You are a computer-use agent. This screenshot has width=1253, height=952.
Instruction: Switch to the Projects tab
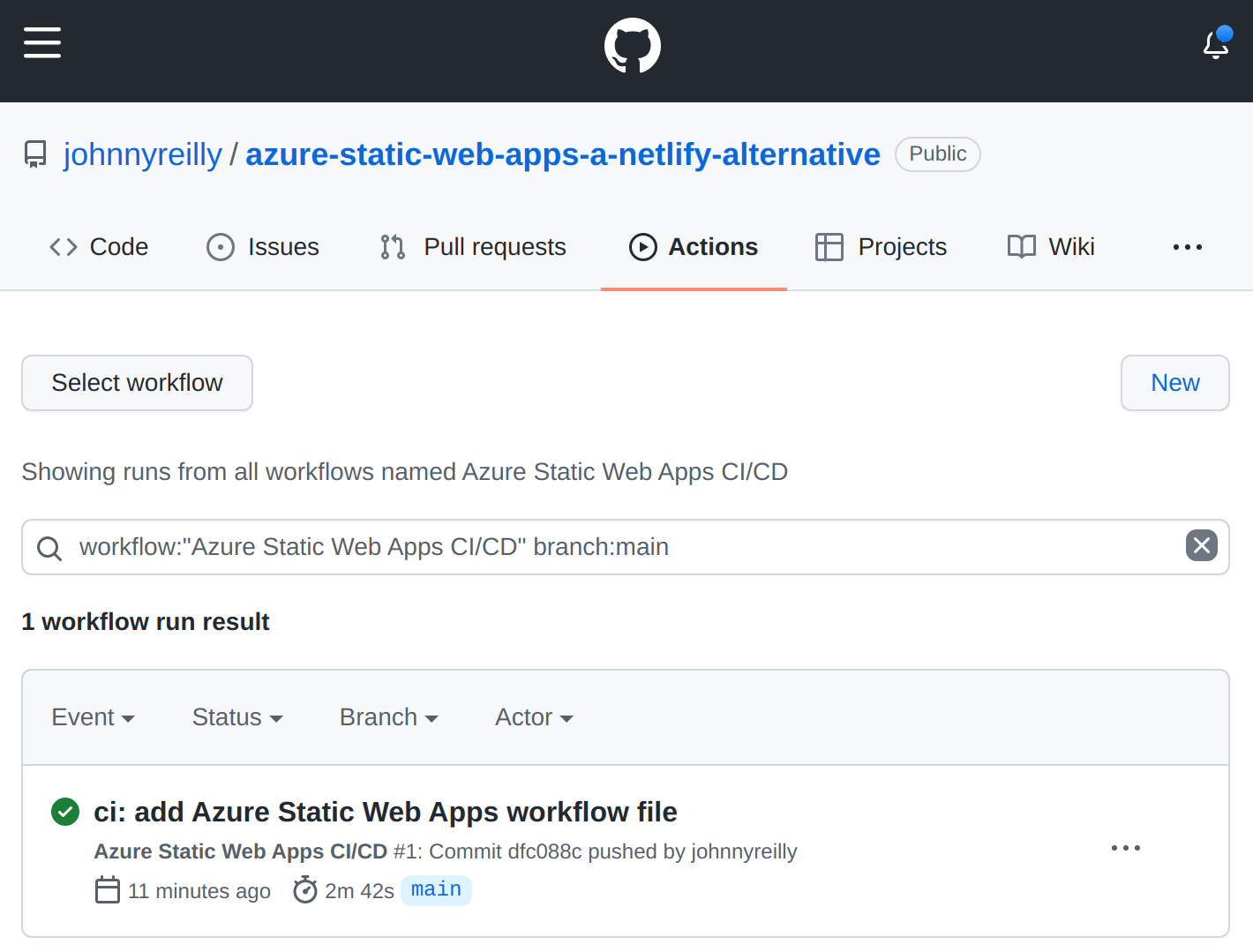click(881, 247)
